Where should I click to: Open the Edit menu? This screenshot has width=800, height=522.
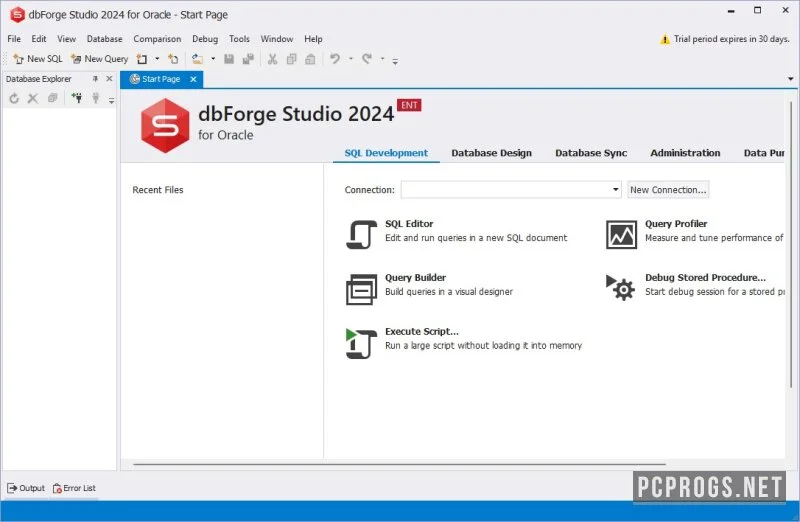[39, 39]
